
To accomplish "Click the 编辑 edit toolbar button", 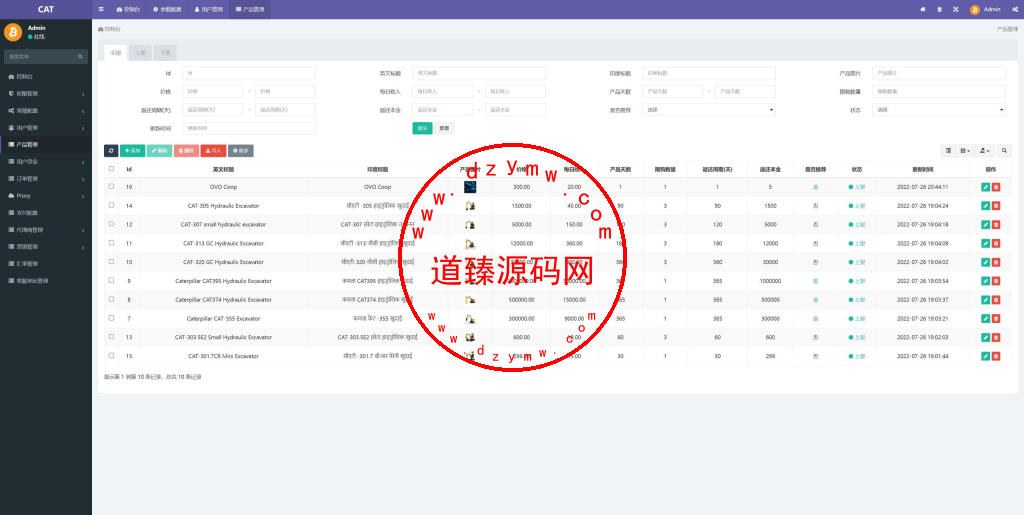I will [x=160, y=151].
